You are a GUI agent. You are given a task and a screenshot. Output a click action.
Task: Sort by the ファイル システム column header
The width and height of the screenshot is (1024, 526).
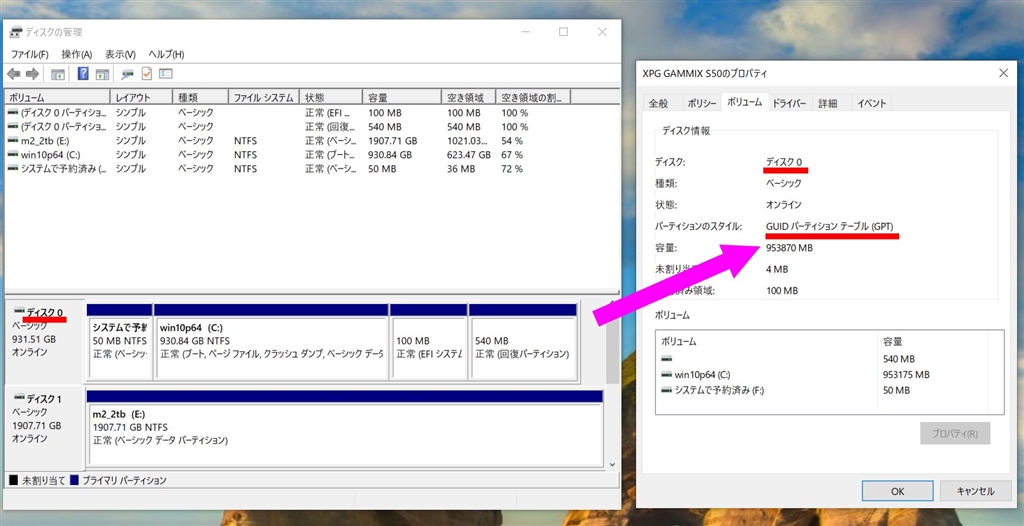click(264, 97)
